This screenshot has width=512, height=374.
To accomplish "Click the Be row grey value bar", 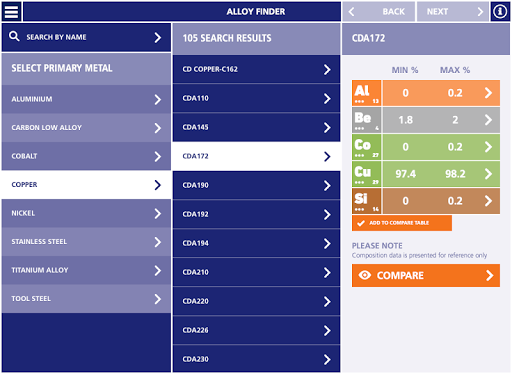I will point(441,120).
